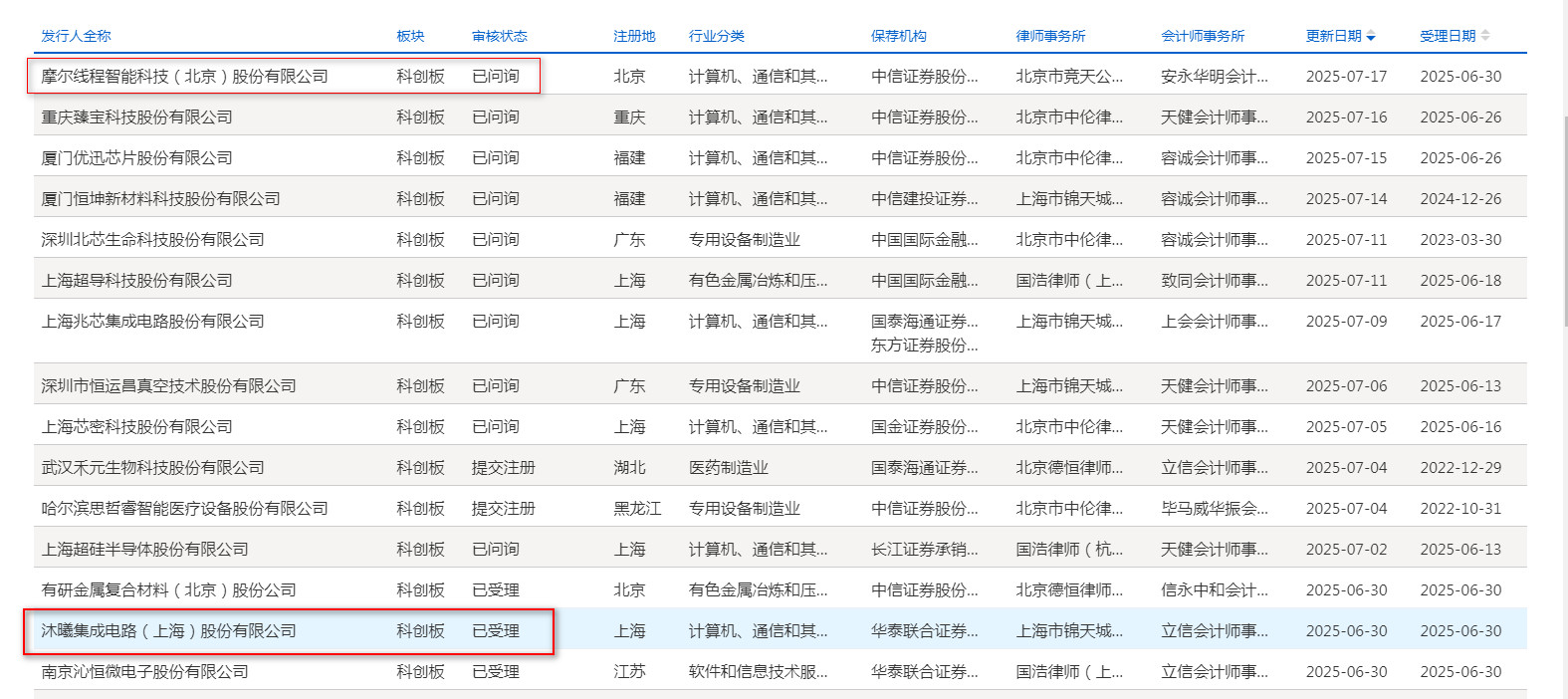Open 深圳北芯生命科技股份有限公司 entry
This screenshot has height=699, width=1568.
(152, 240)
